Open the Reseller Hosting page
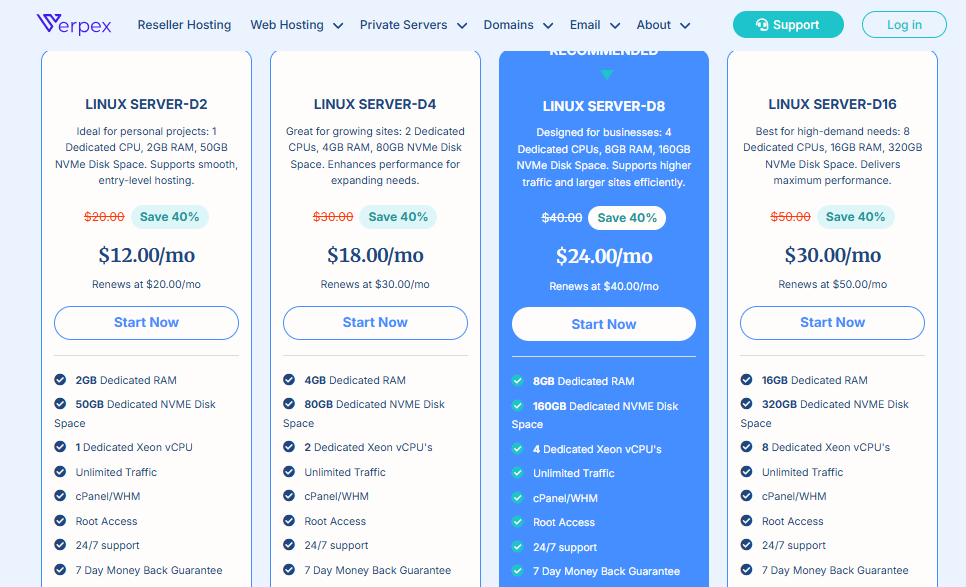The height and width of the screenshot is (587, 966). pyautogui.click(x=184, y=25)
